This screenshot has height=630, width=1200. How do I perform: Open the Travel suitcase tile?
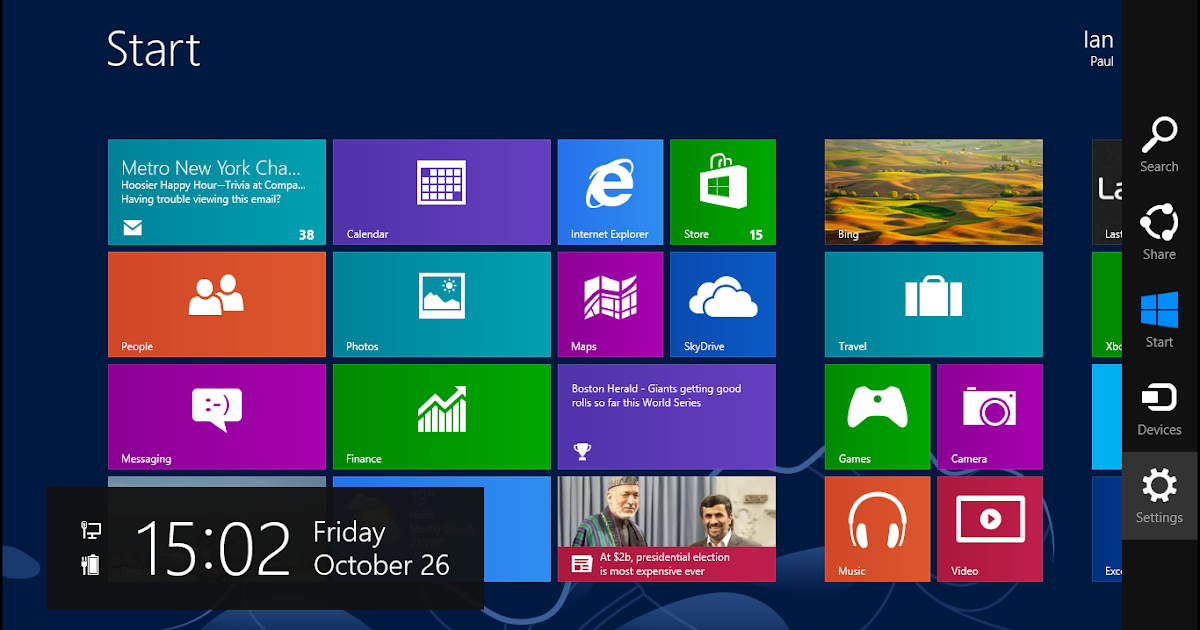pyautogui.click(x=933, y=304)
